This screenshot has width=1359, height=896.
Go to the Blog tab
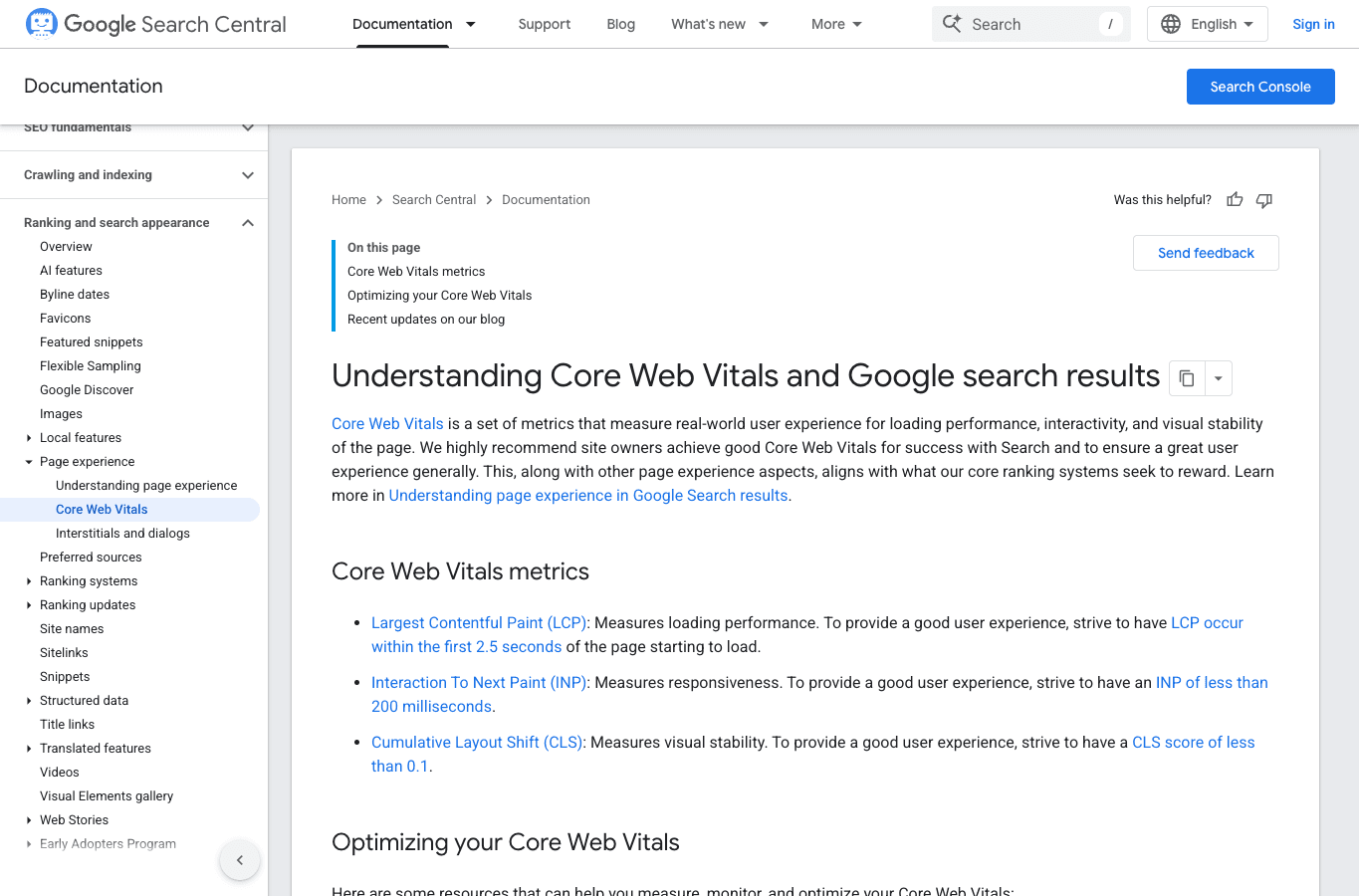coord(621,24)
